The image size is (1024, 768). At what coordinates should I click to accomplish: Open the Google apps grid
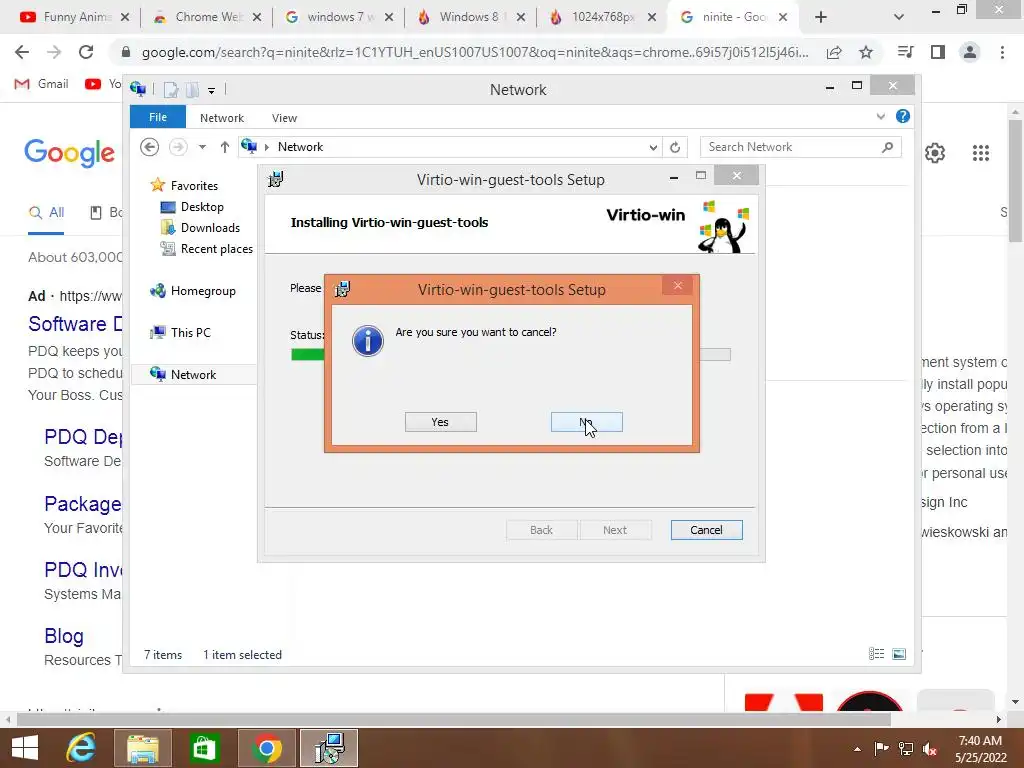click(x=980, y=153)
